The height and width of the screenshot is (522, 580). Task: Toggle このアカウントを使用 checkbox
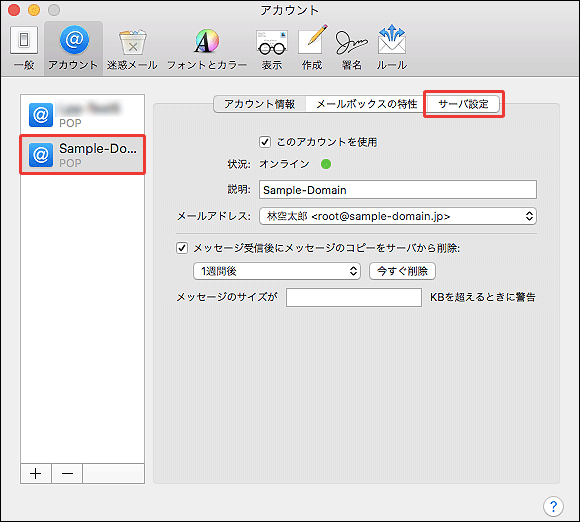(x=265, y=142)
